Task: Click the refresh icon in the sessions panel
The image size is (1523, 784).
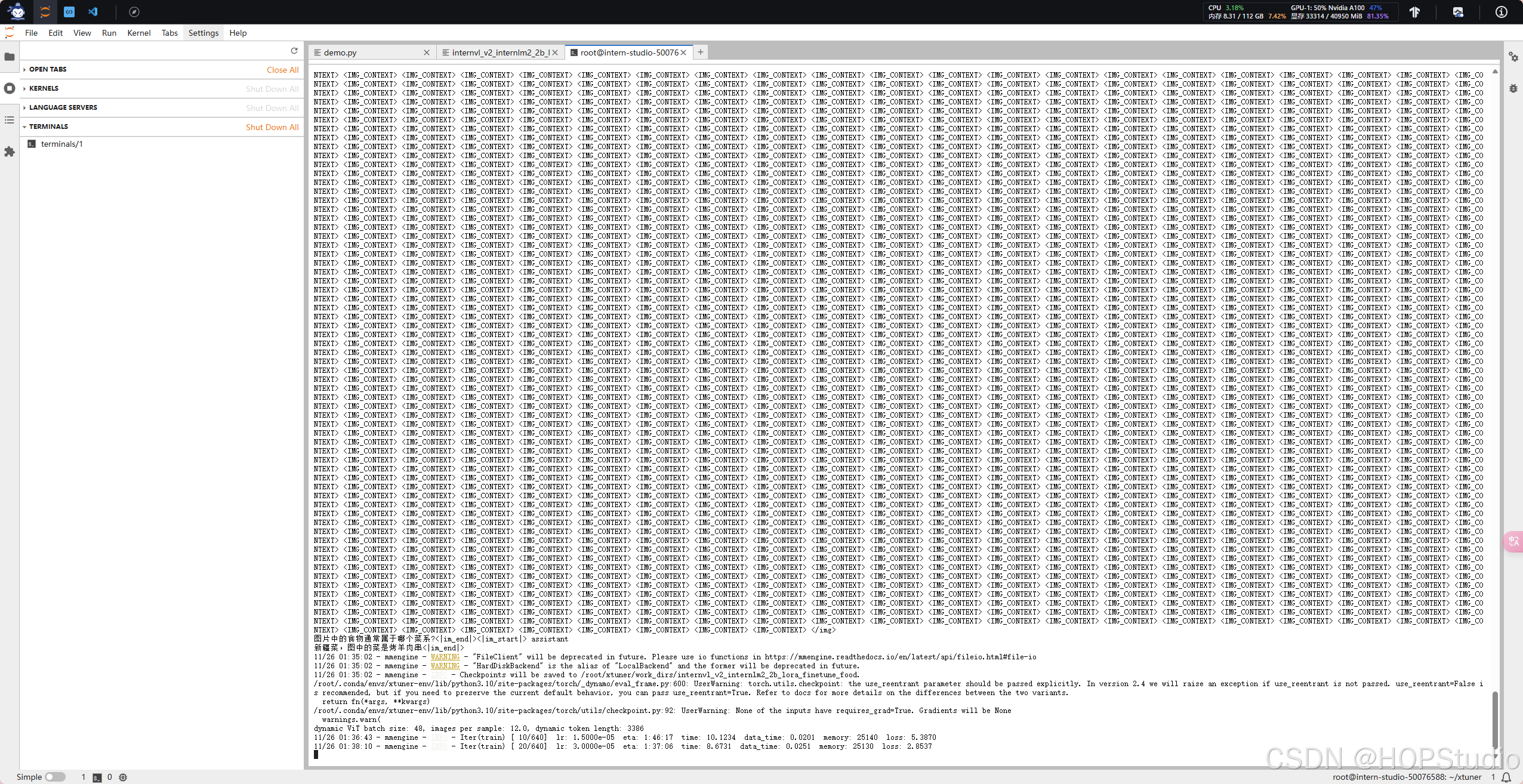Action: pyautogui.click(x=294, y=51)
